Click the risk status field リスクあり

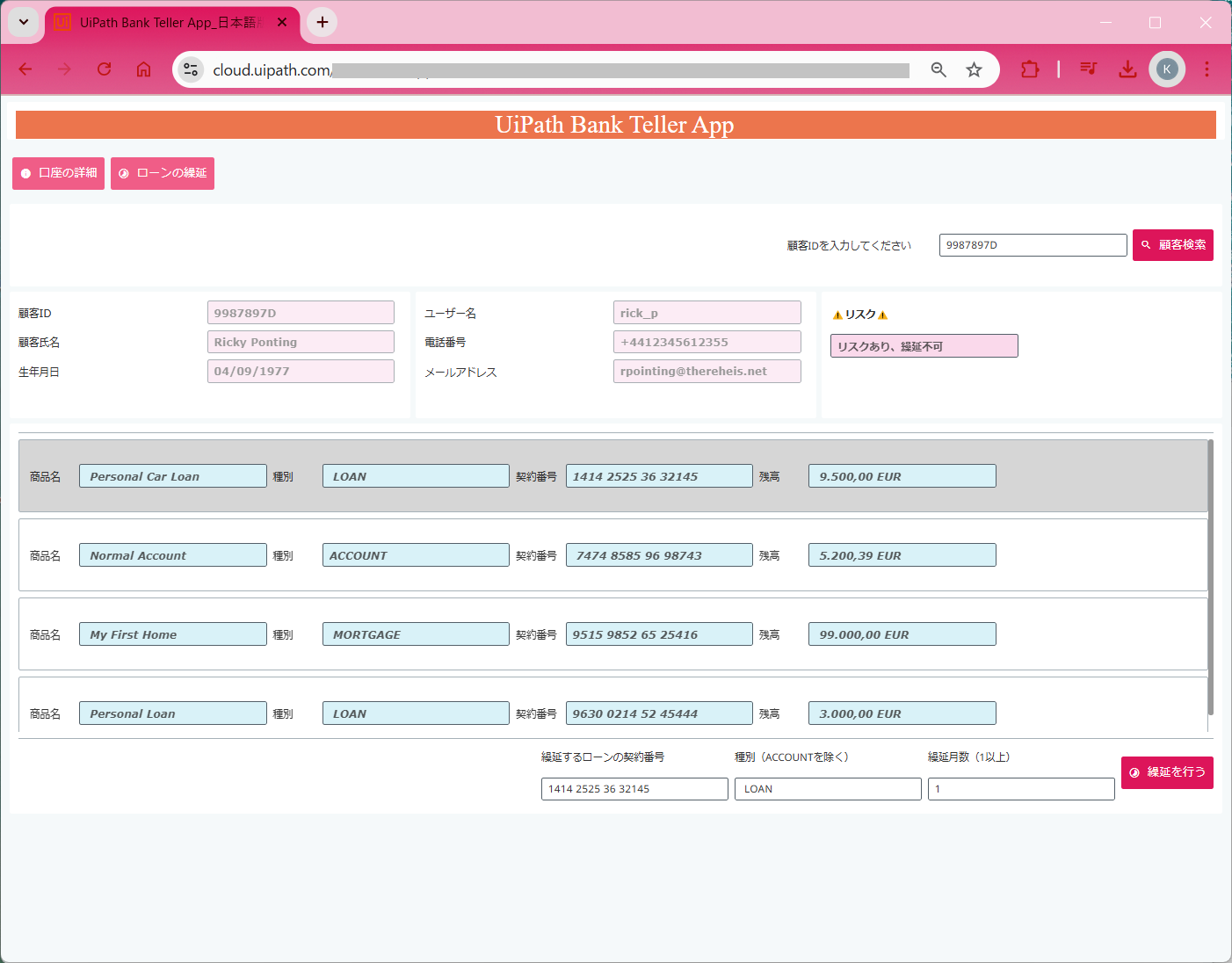click(924, 346)
